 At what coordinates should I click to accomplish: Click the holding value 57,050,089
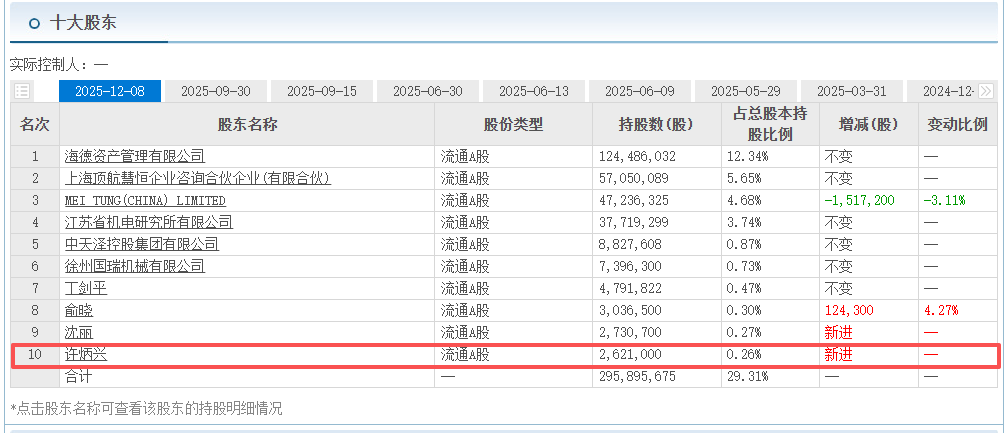tap(634, 178)
